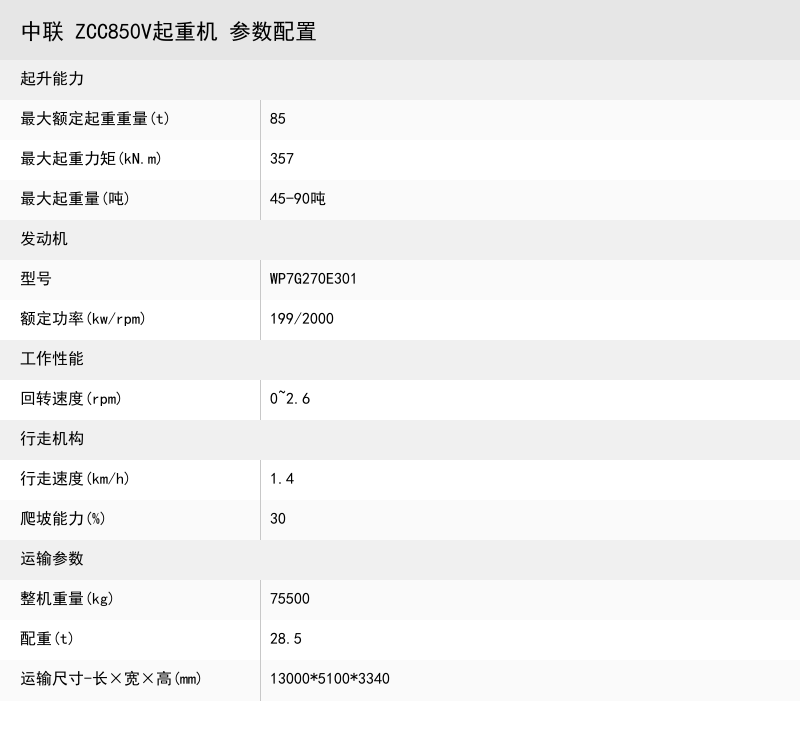Click the 运输尺寸 value 13000*5100*3340
The image size is (800, 740).
coord(324,679)
